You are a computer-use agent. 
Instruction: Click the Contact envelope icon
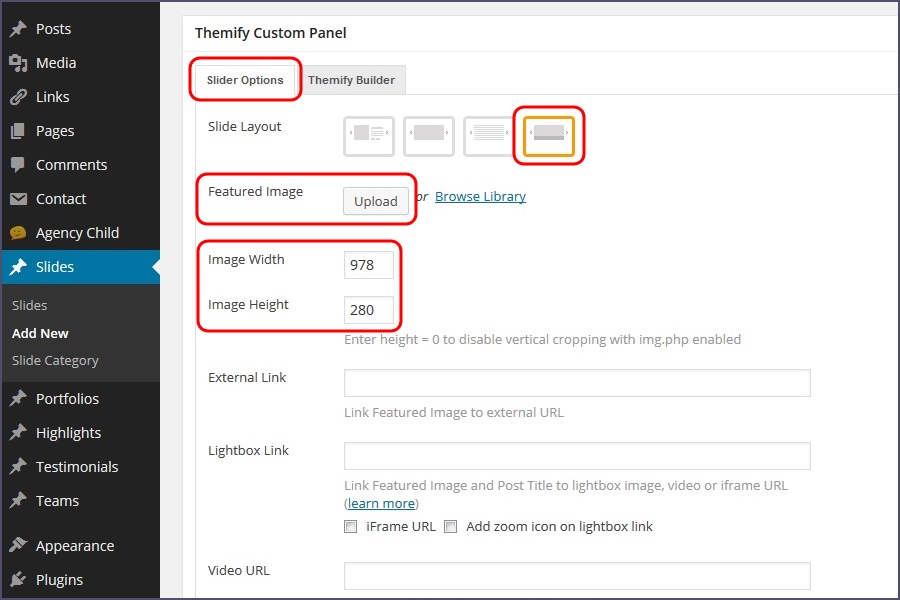[x=18, y=199]
